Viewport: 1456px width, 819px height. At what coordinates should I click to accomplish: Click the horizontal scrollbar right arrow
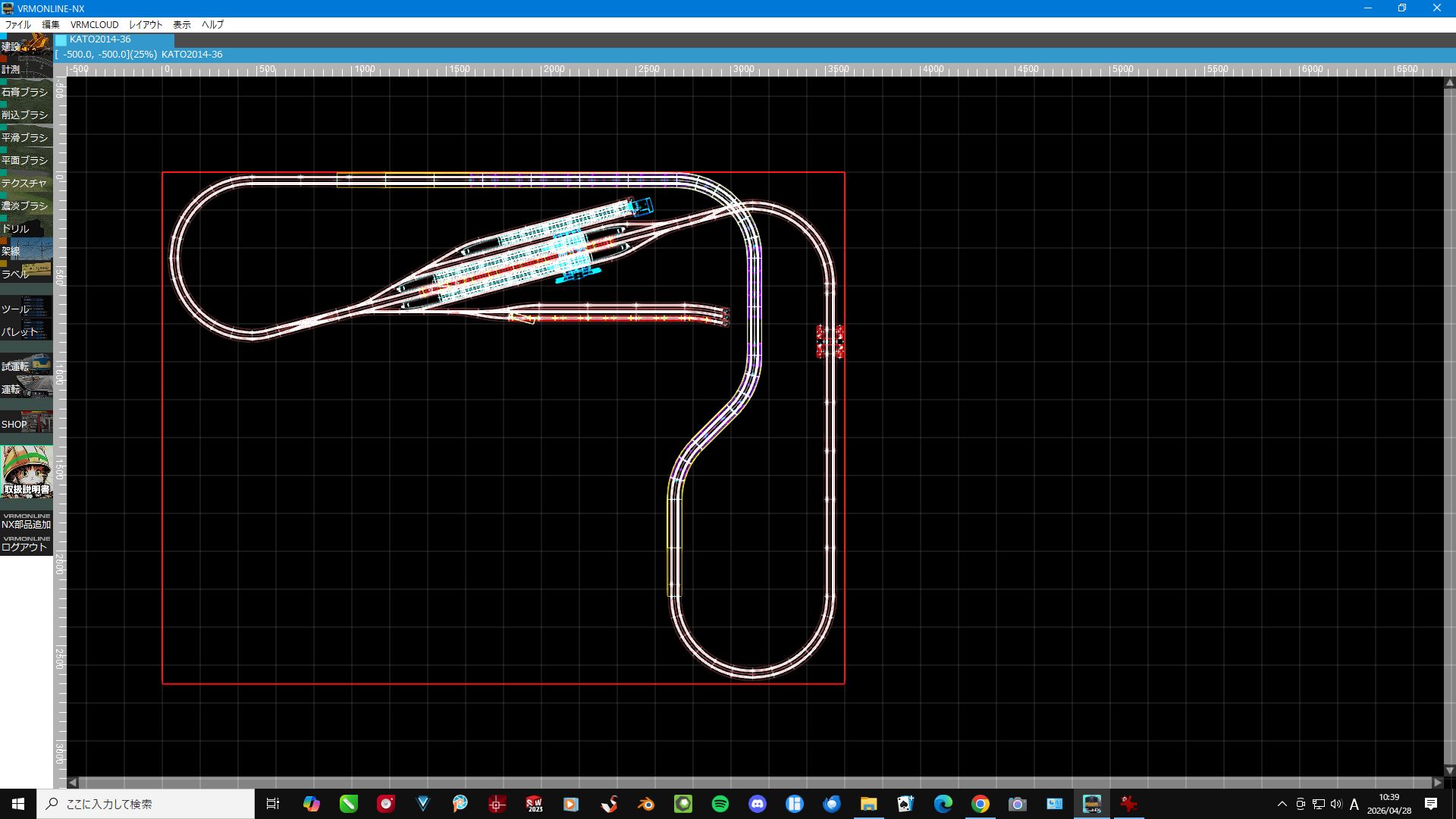tap(1437, 782)
